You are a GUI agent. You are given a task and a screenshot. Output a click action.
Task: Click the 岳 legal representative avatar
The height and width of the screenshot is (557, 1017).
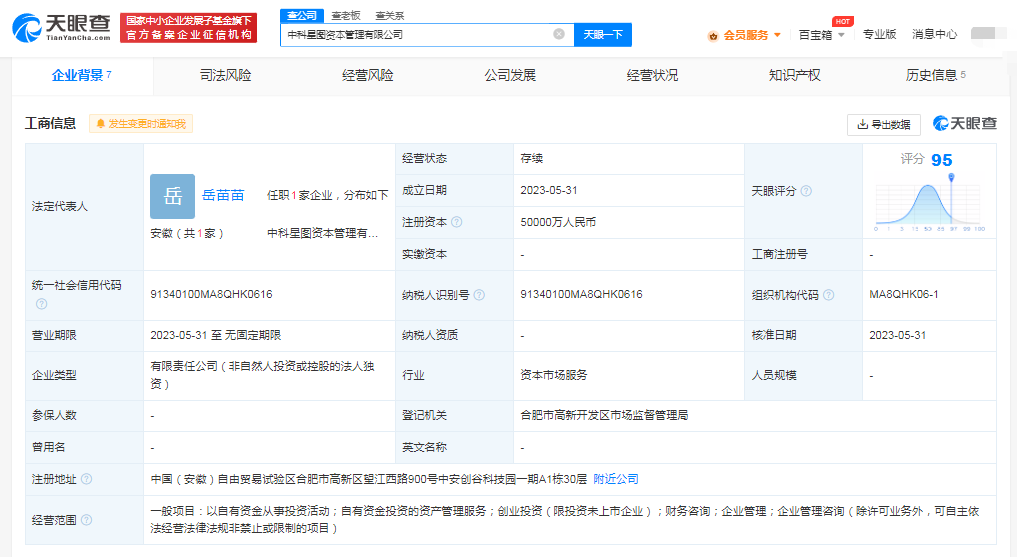pyautogui.click(x=173, y=196)
